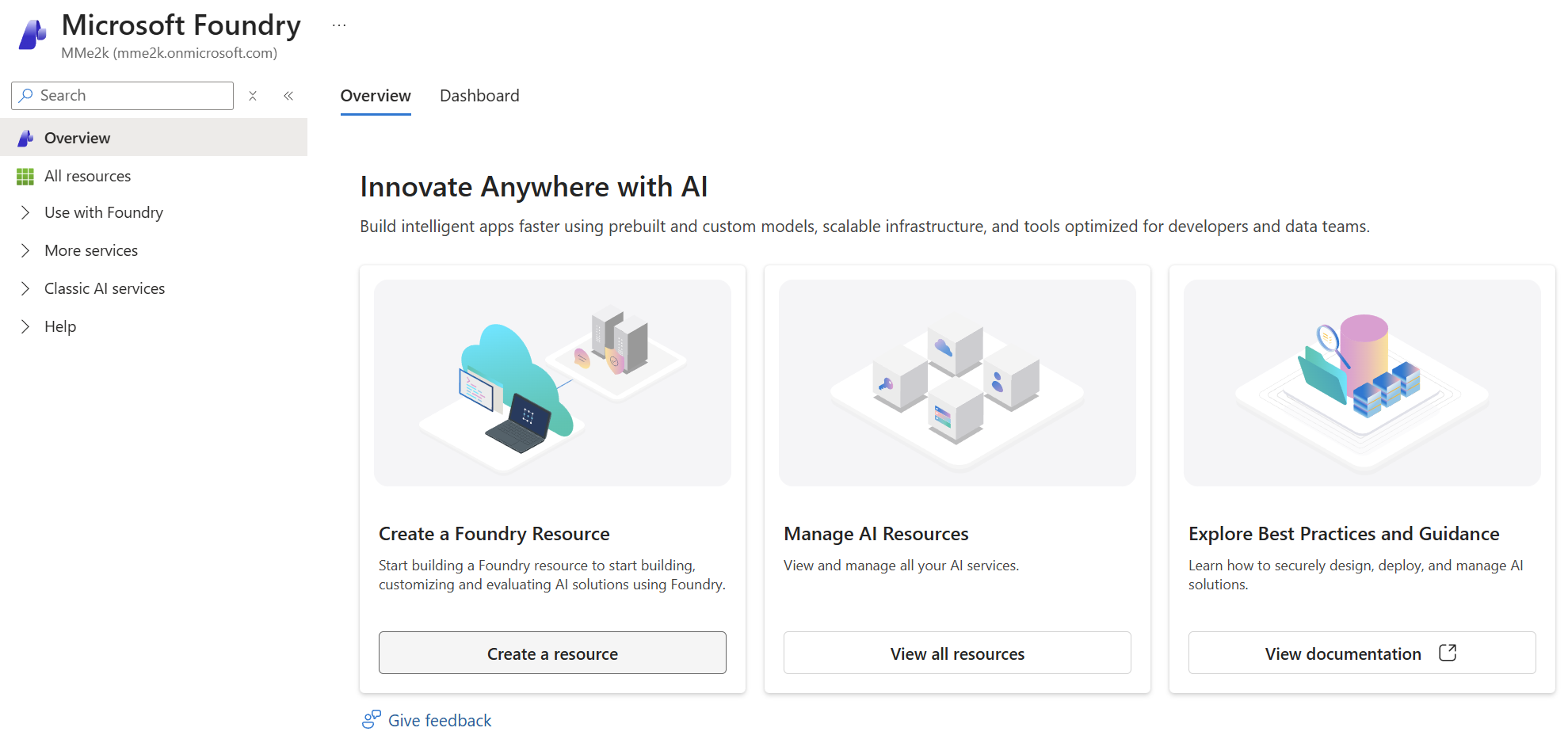The height and width of the screenshot is (743, 1568).
Task: Expand the More services section
Action: tap(25, 250)
